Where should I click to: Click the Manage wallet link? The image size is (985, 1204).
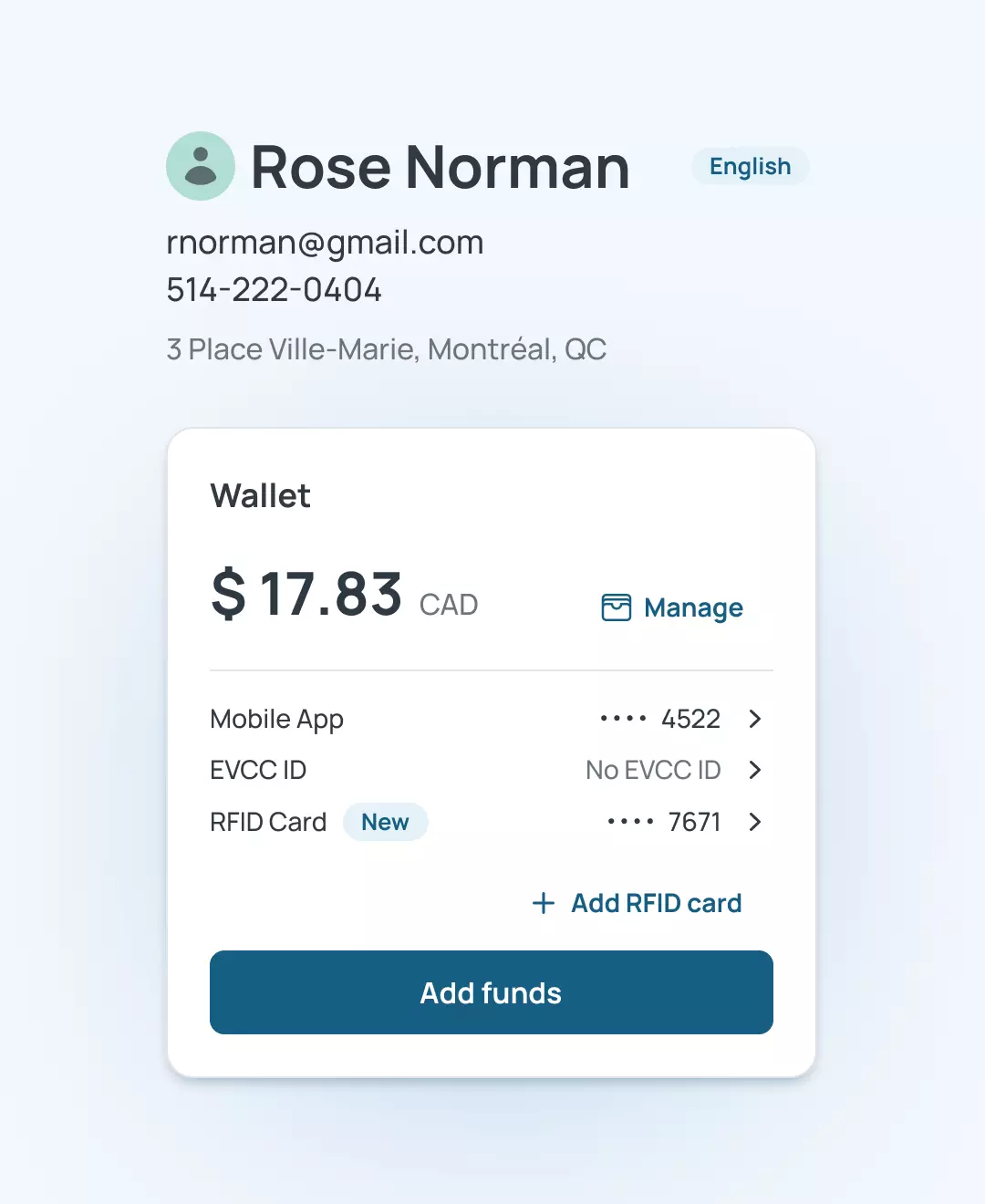(x=693, y=608)
